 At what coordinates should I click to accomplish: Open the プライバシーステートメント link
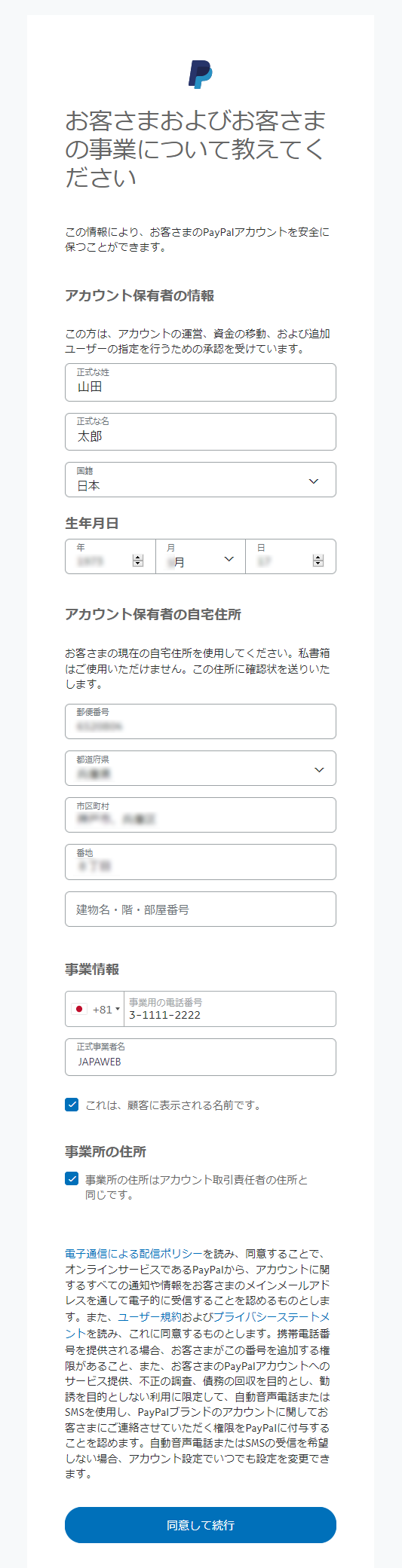pos(198,1325)
